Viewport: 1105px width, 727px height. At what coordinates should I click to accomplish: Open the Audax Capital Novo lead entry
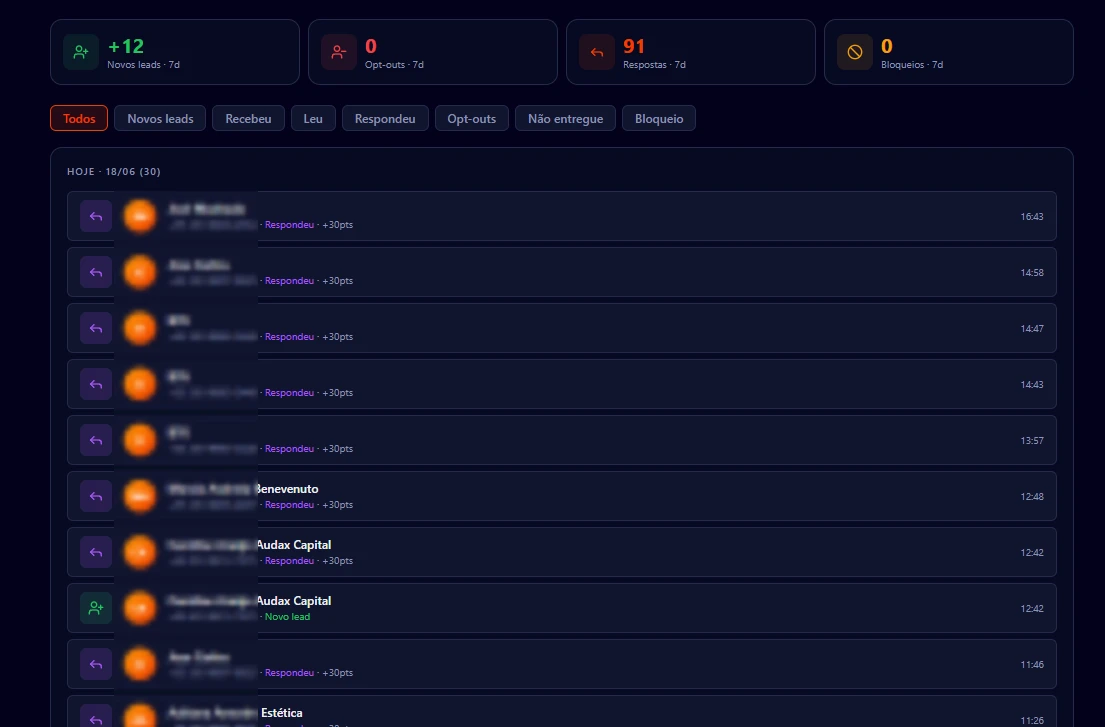(562, 608)
